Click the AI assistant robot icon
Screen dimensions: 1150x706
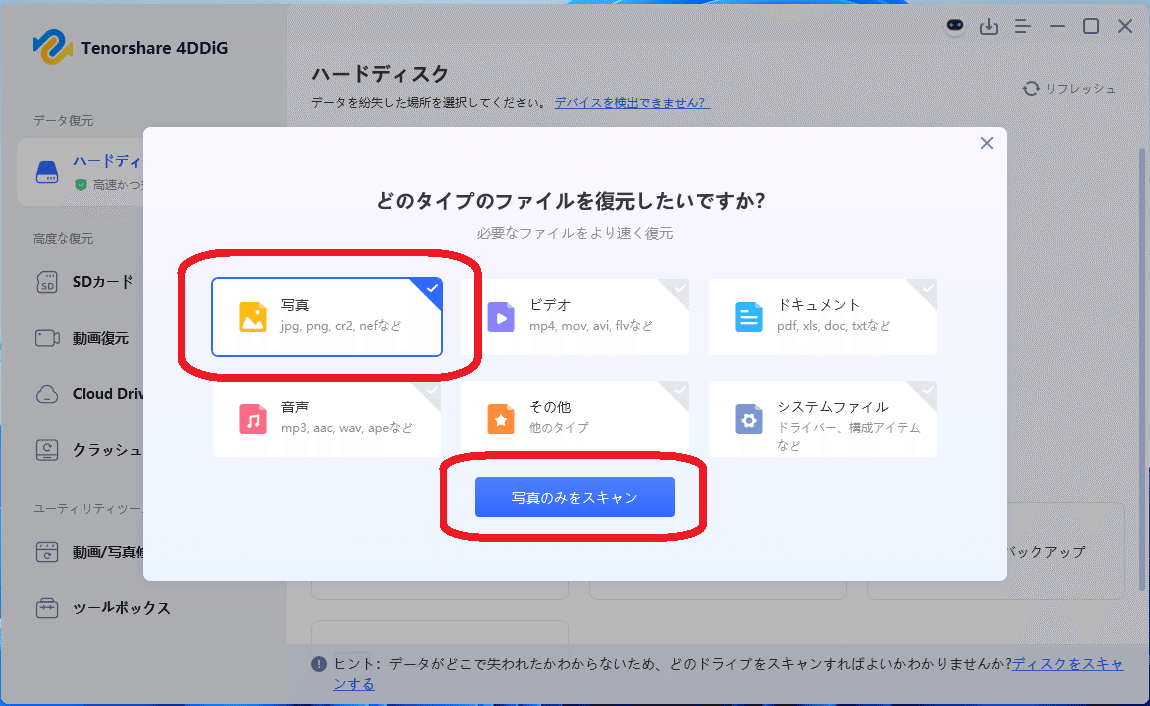click(x=954, y=27)
